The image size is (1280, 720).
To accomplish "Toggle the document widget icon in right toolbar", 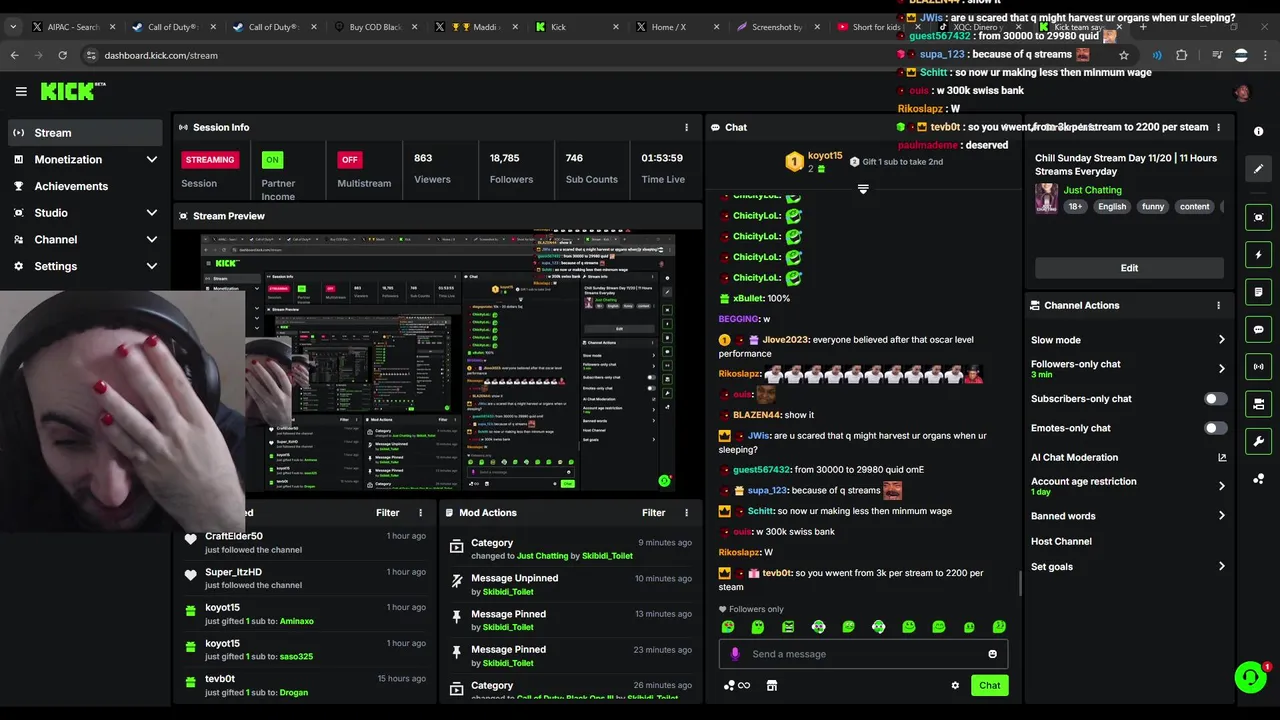I will coord(1258,292).
